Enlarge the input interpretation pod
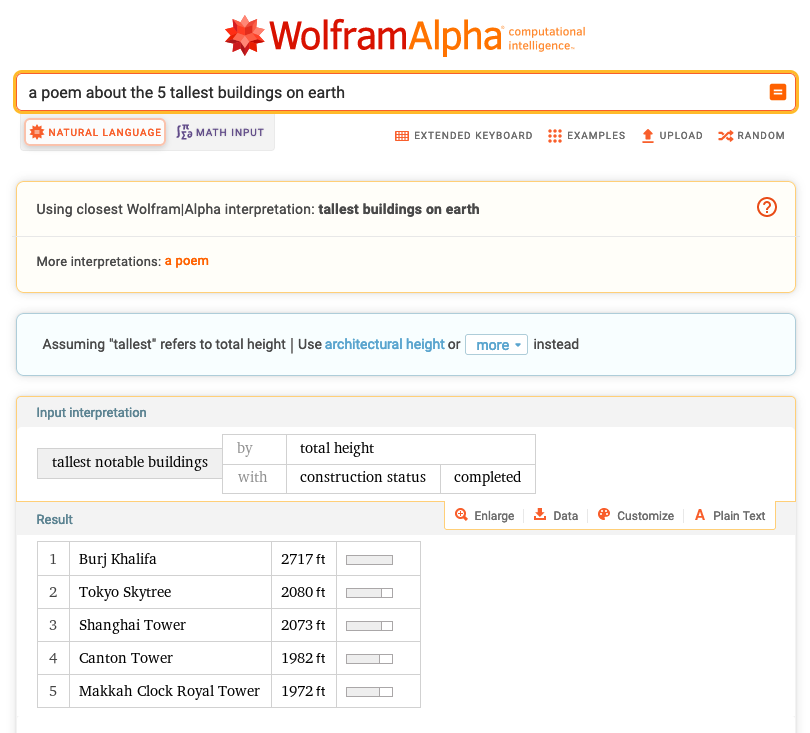810x733 pixels. pyautogui.click(x=485, y=516)
